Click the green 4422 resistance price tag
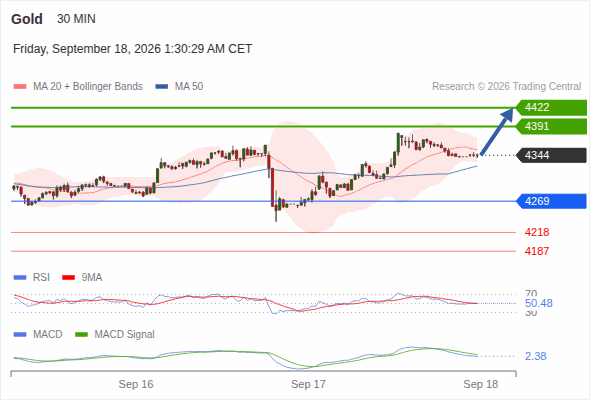Screen dimensions: 590x400 click(551, 108)
